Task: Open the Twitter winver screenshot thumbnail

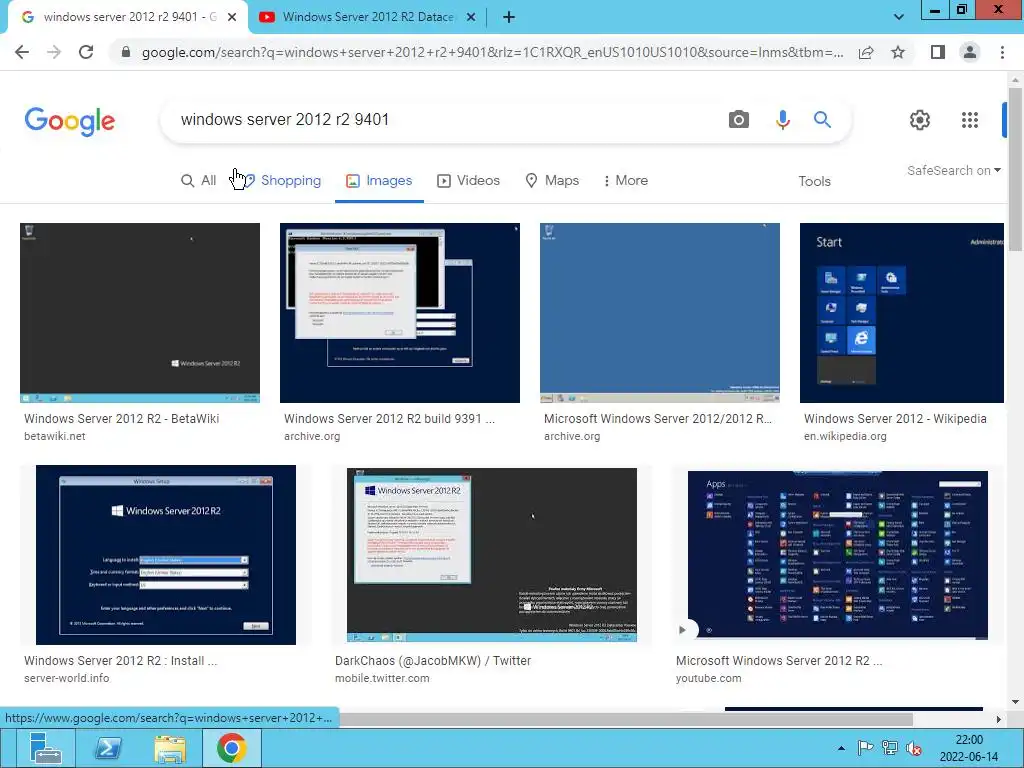Action: coord(492,554)
